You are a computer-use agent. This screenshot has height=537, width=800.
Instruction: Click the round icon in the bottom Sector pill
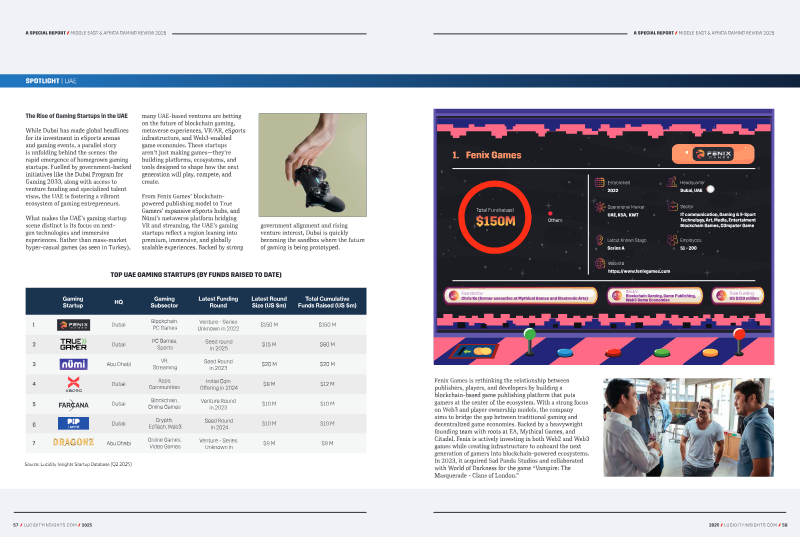click(617, 296)
